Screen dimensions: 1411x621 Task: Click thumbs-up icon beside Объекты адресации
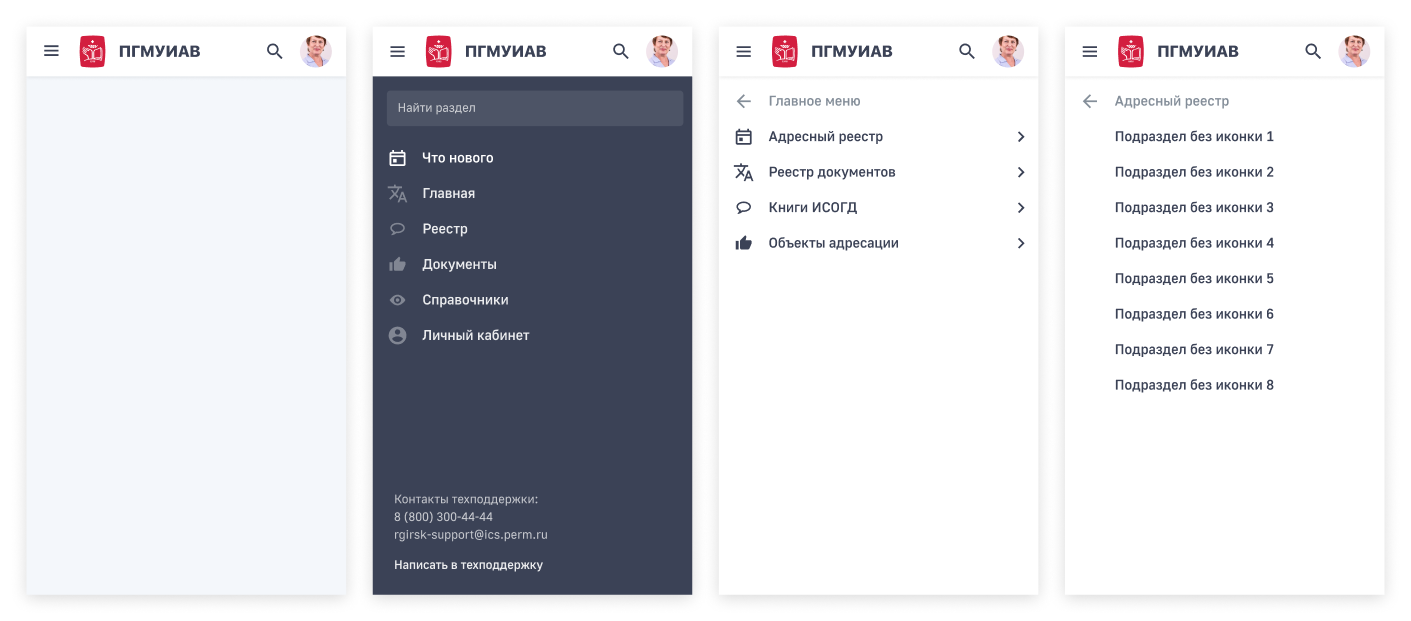coord(743,243)
